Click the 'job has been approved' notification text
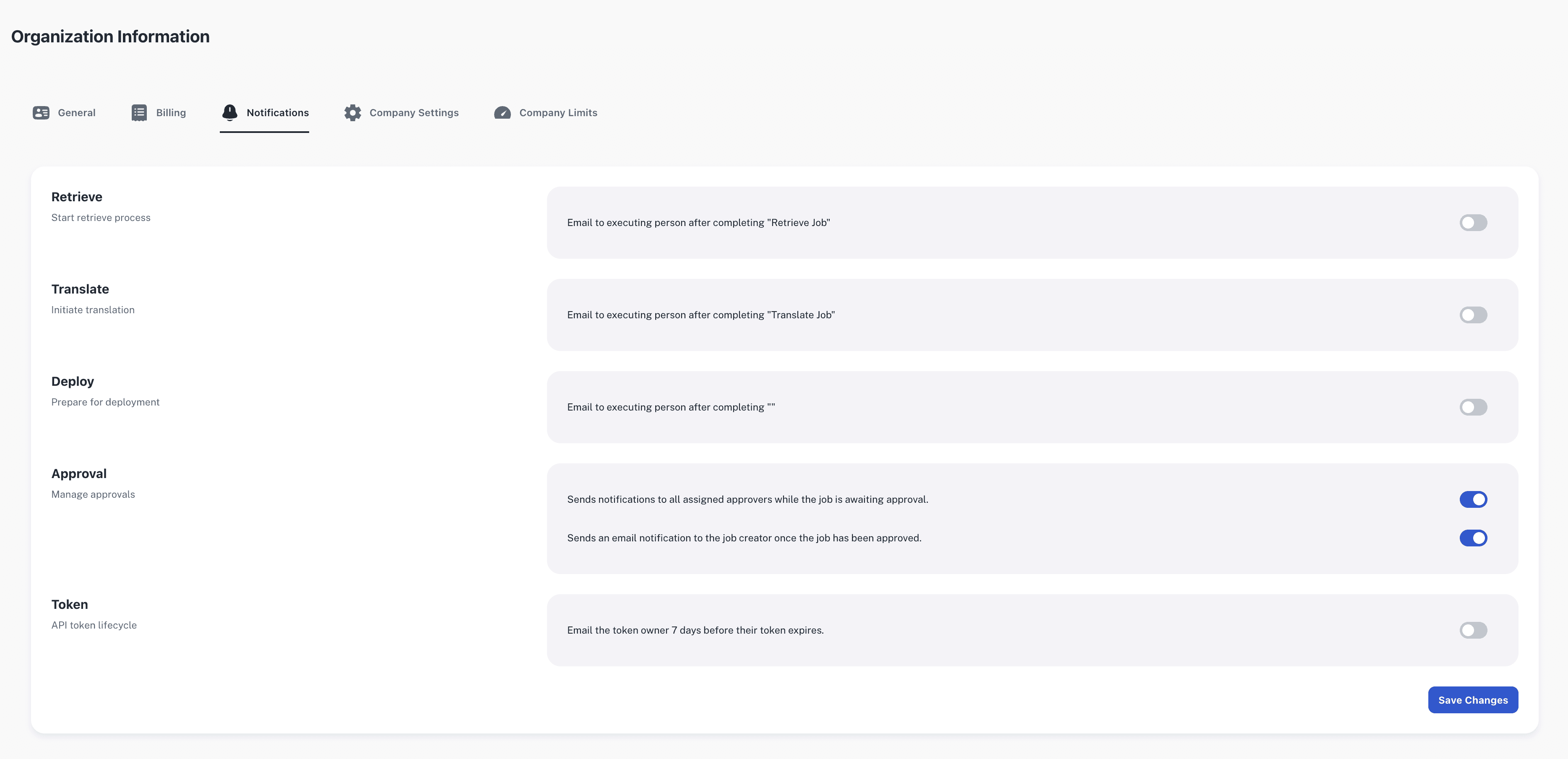 745,538
